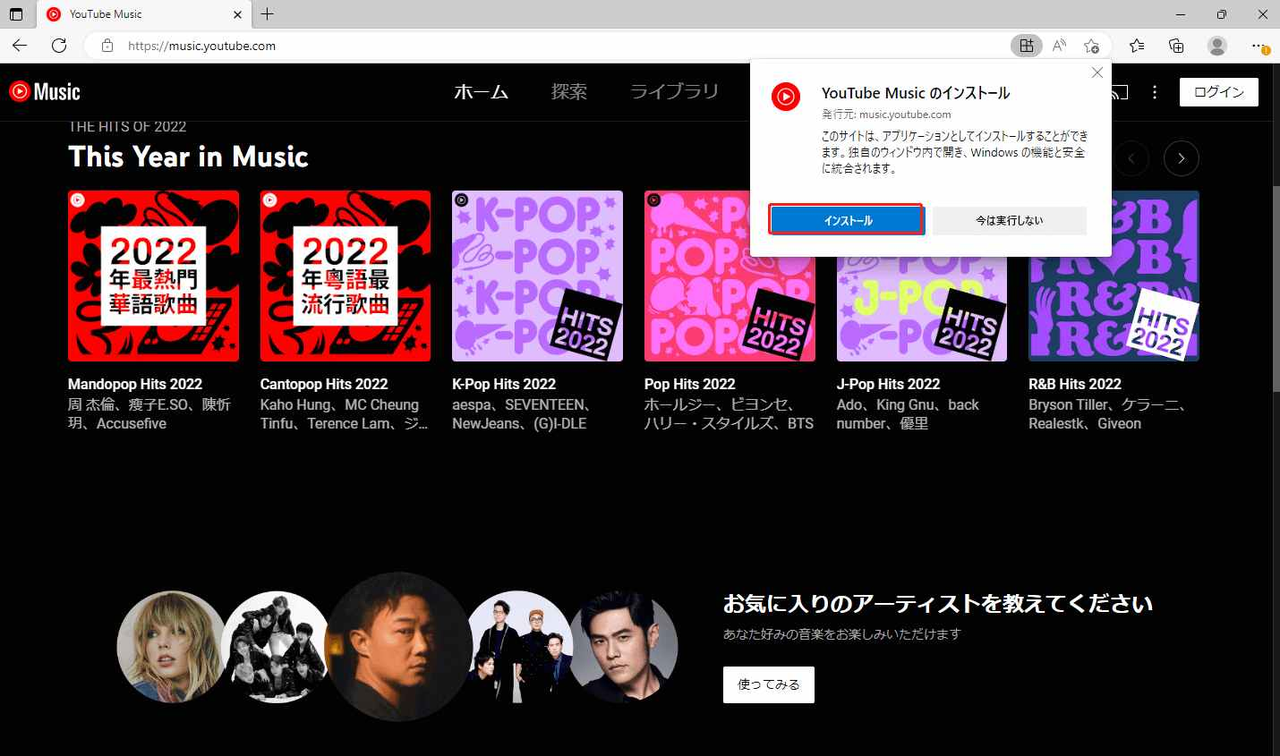Add page to favorites star icon
The image size is (1280, 756).
(x=1092, y=46)
